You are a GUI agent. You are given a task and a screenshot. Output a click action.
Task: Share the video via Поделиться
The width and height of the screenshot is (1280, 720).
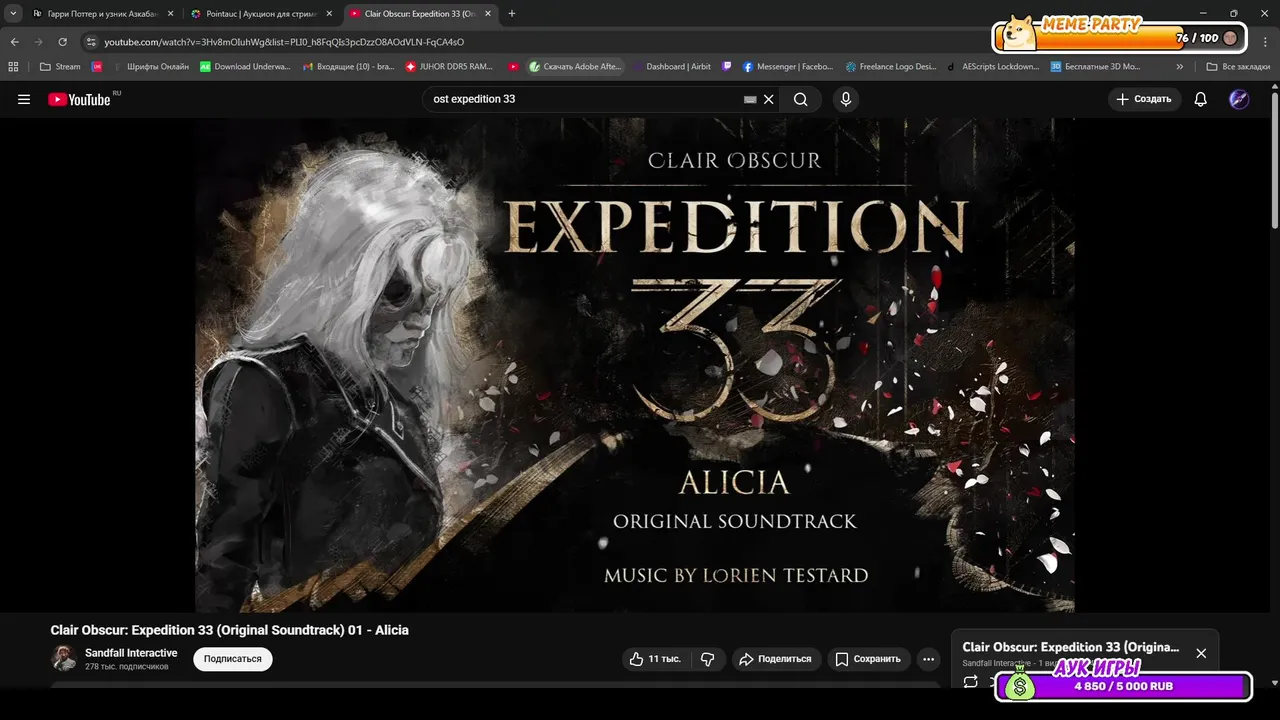pyautogui.click(x=775, y=659)
